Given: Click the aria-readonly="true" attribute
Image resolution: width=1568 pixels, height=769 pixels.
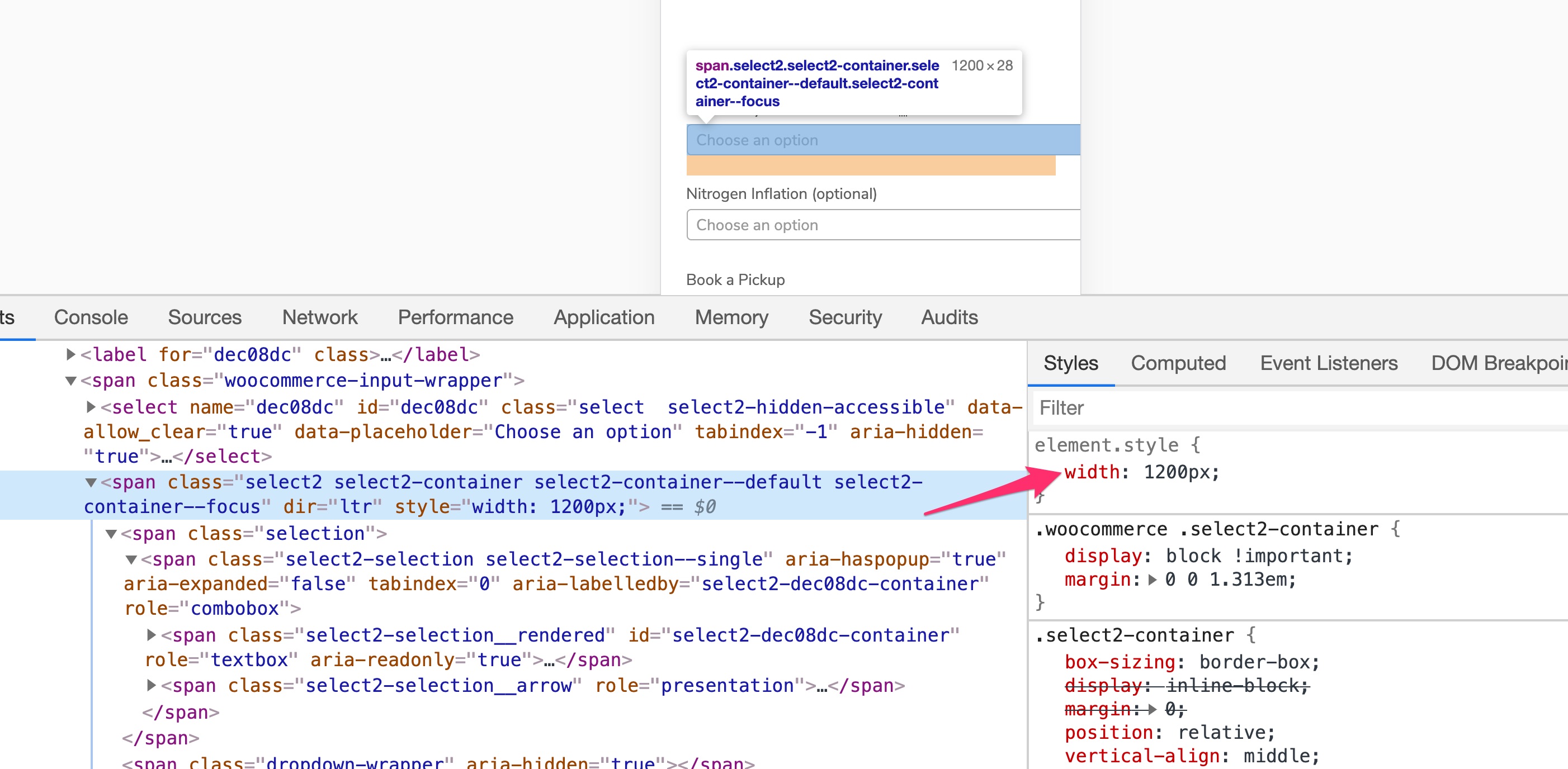Looking at the screenshot, I should pos(421,659).
